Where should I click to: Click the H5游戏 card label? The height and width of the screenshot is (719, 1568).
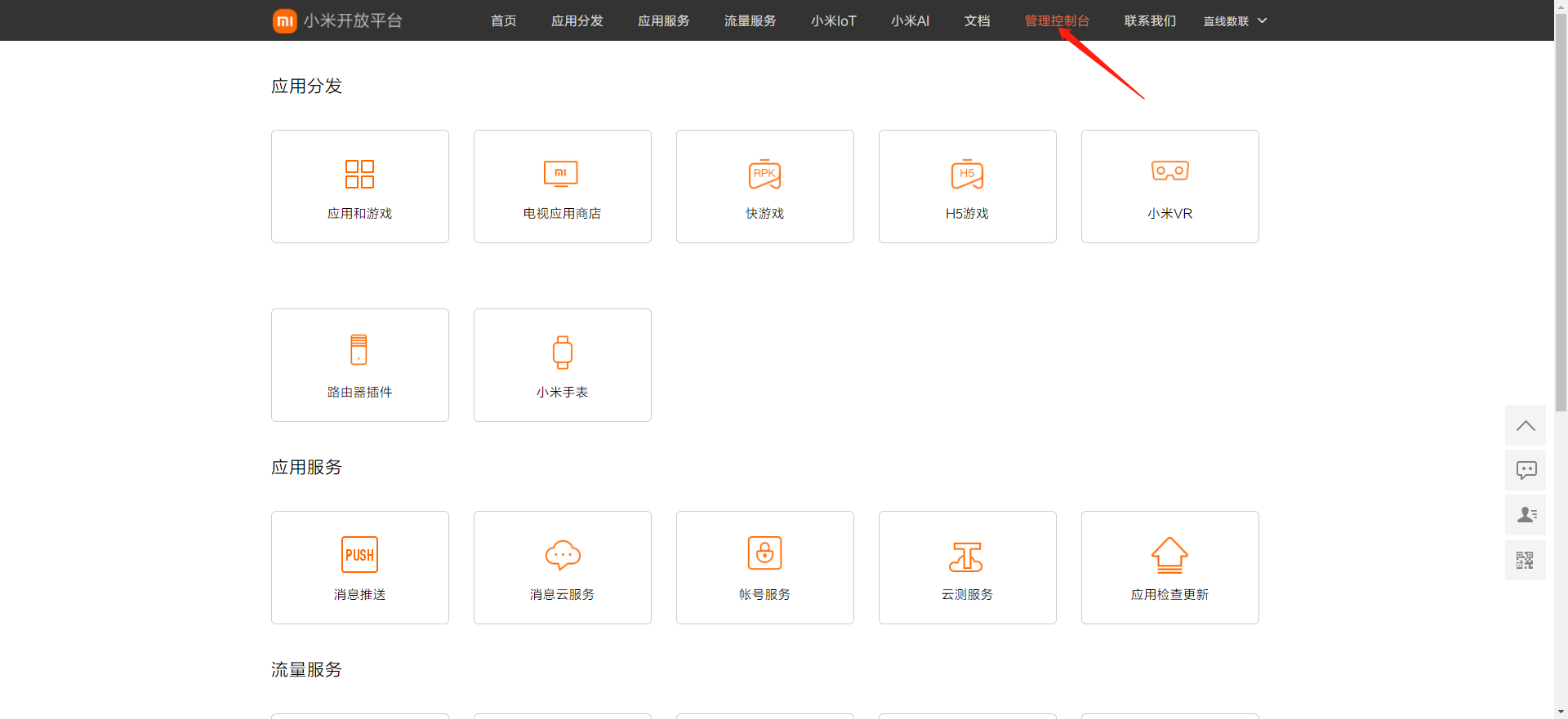click(967, 213)
